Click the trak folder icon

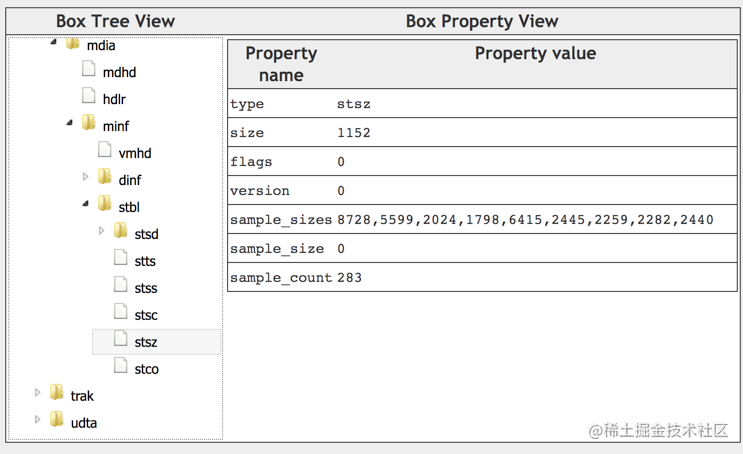57,392
